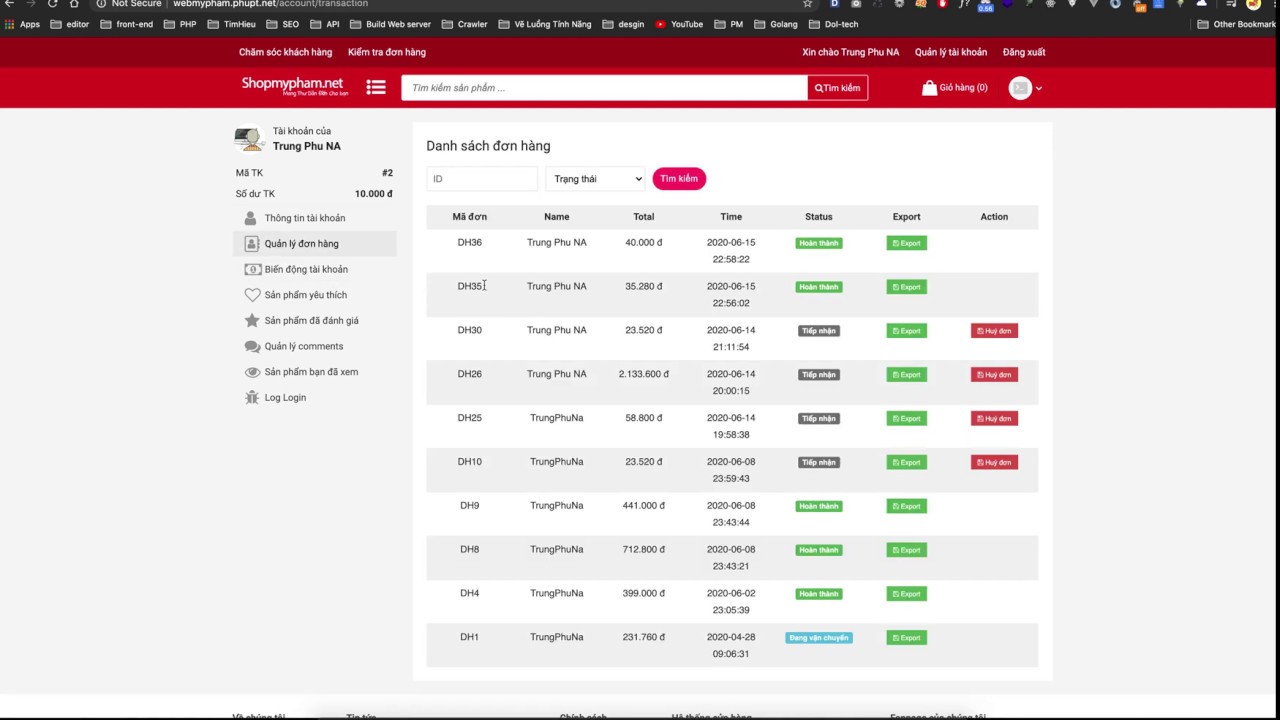Click the Tìm kiếm search button in header
The height and width of the screenshot is (720, 1280).
click(x=837, y=88)
